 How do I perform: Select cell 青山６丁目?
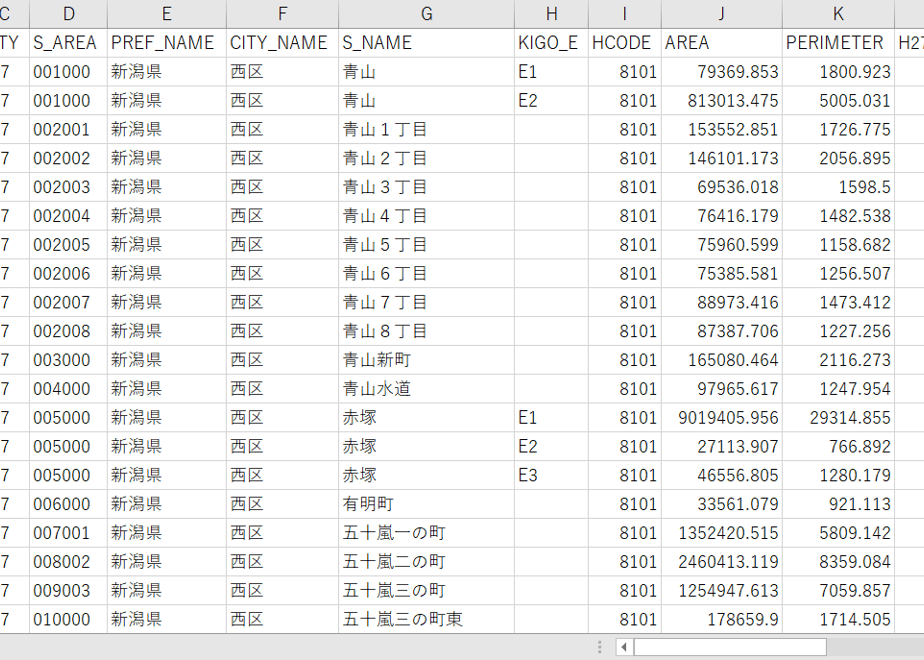pos(427,274)
